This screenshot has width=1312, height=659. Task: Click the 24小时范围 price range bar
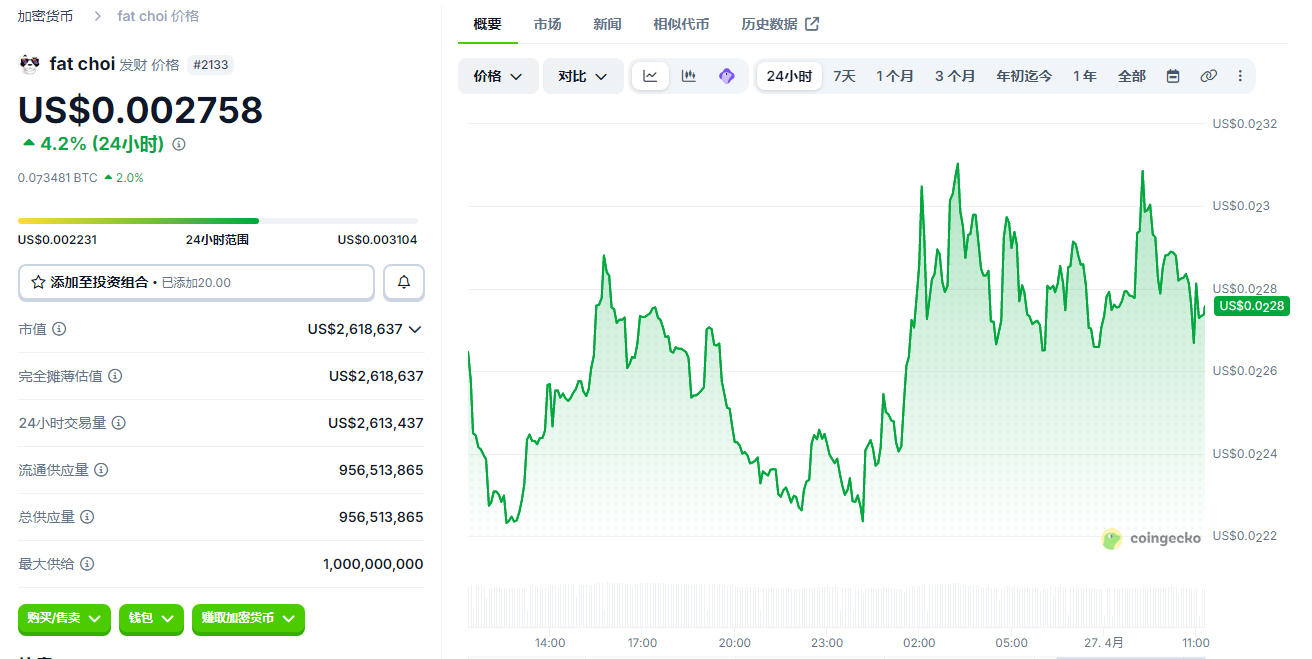218,221
